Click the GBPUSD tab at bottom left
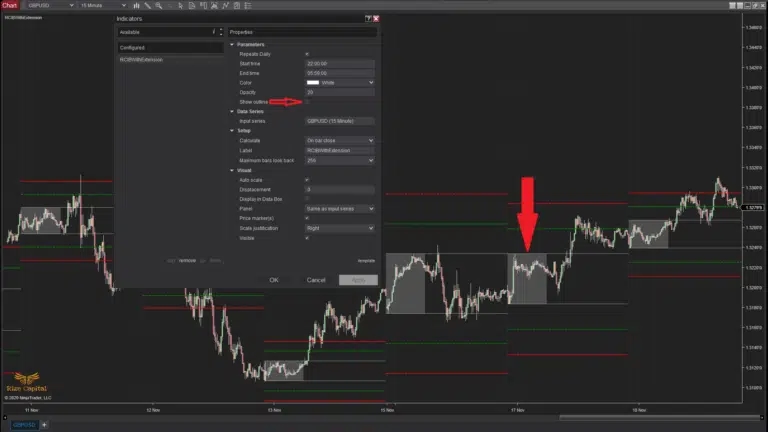The width and height of the screenshot is (768, 432). [x=18, y=425]
